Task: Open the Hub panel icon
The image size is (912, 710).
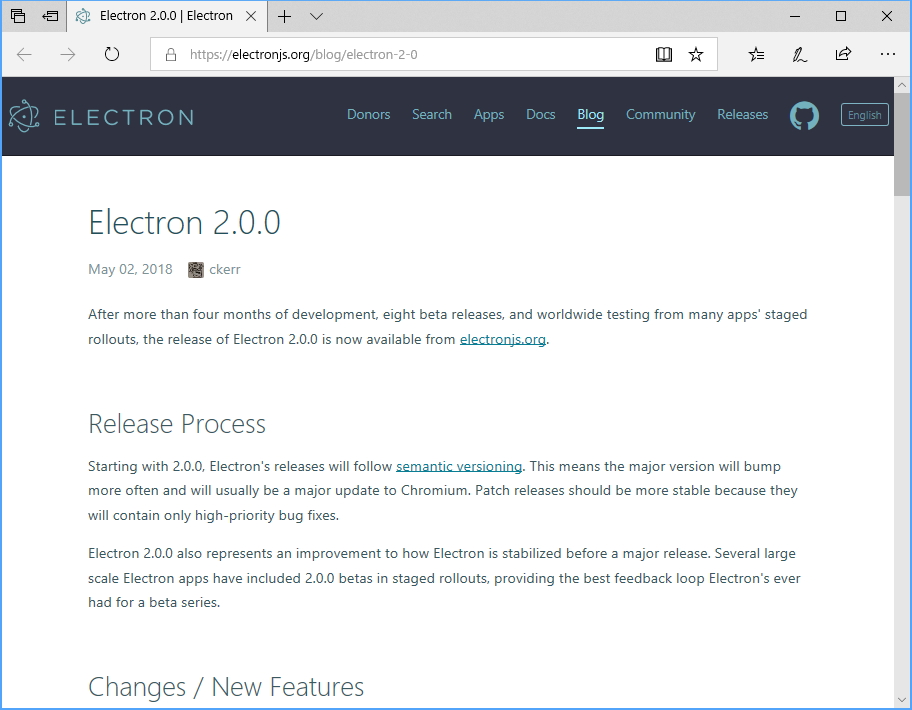Action: pos(757,54)
